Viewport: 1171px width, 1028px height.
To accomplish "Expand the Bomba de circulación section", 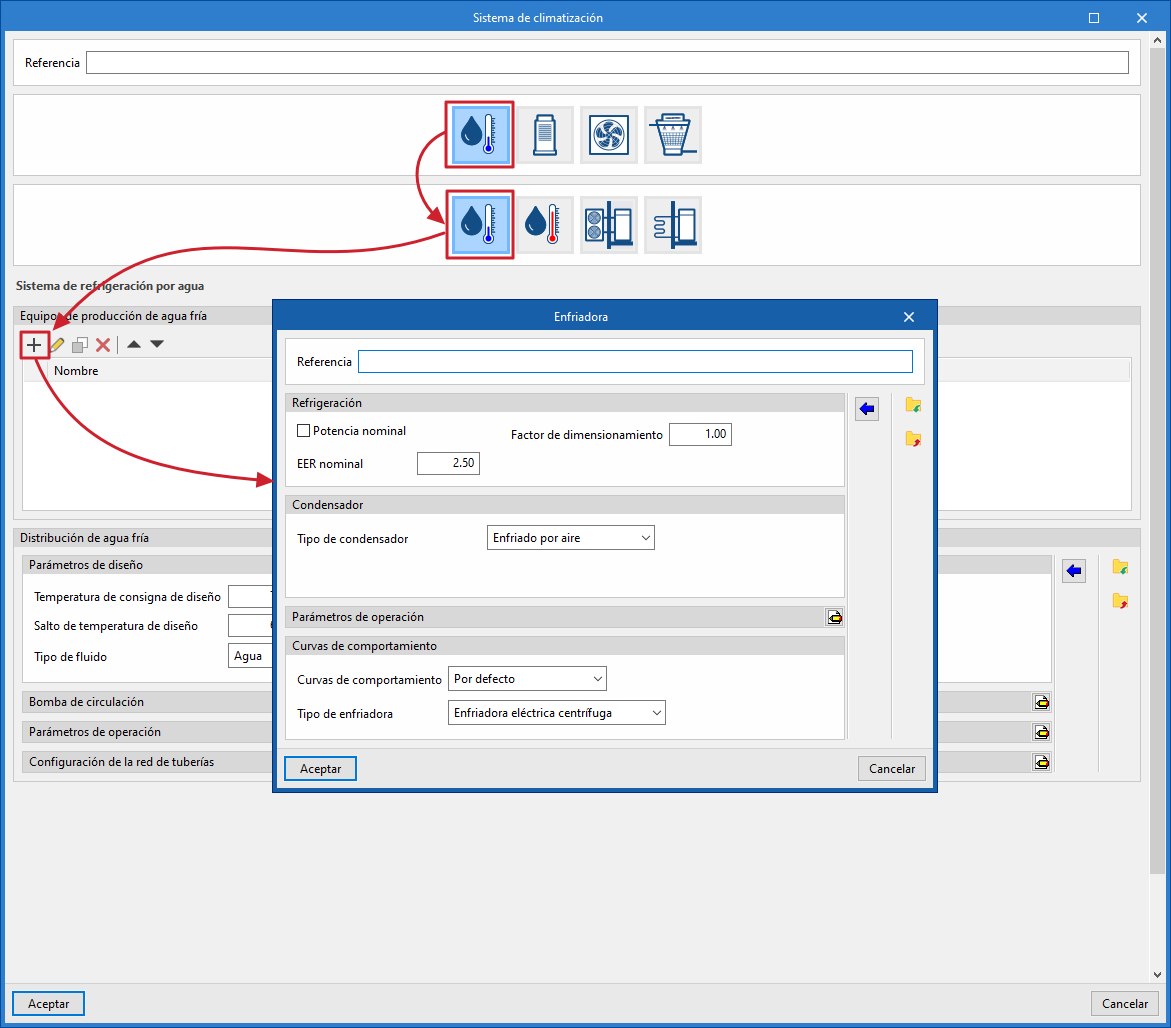I will click(x=1042, y=702).
